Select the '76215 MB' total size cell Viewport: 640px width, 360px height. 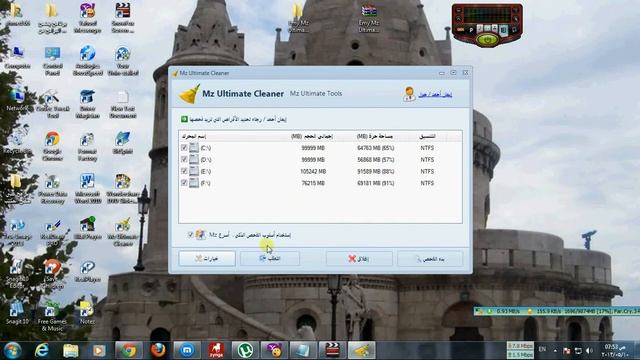(313, 183)
